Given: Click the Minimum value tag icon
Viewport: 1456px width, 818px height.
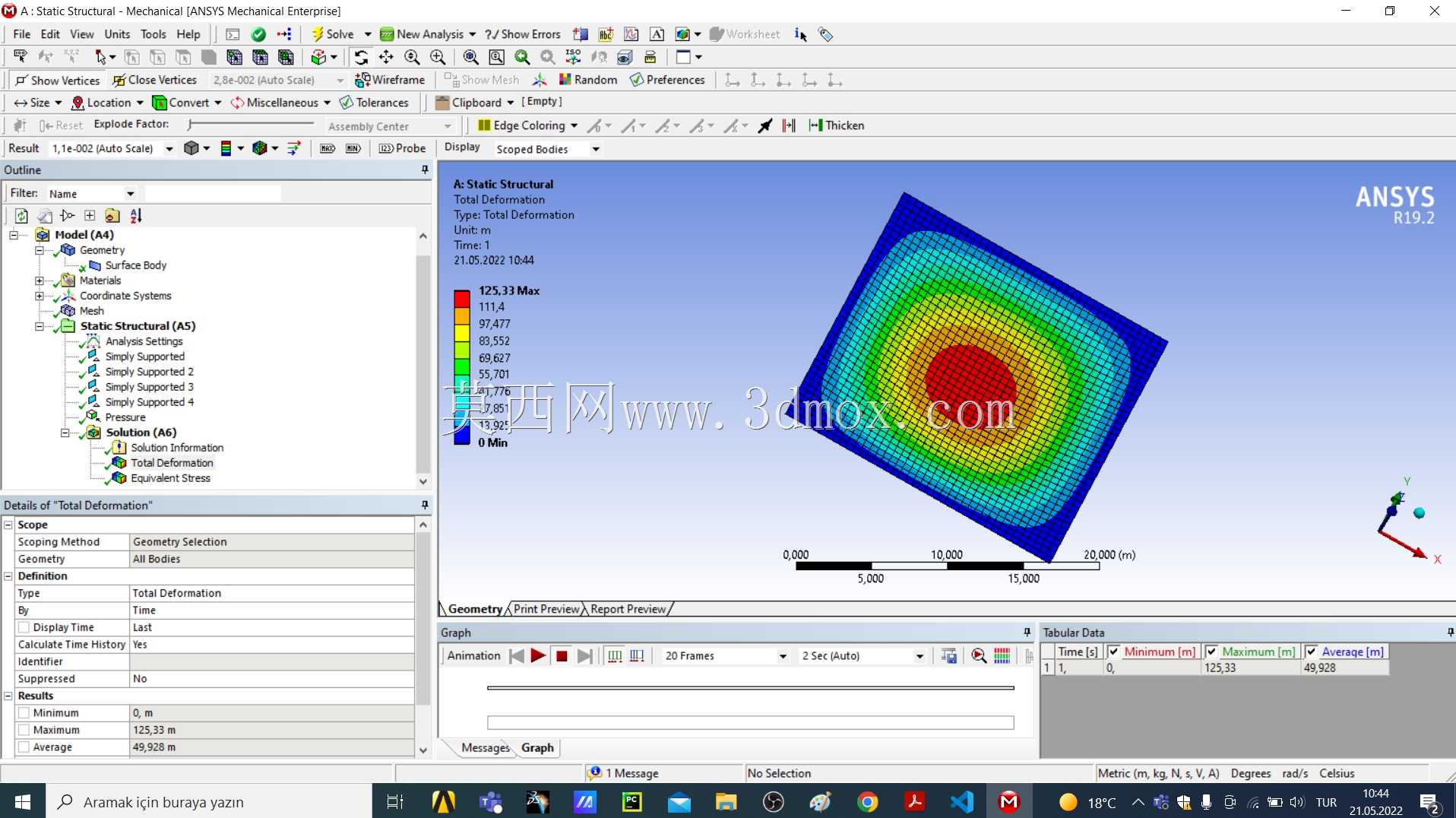Looking at the screenshot, I should 353,148.
